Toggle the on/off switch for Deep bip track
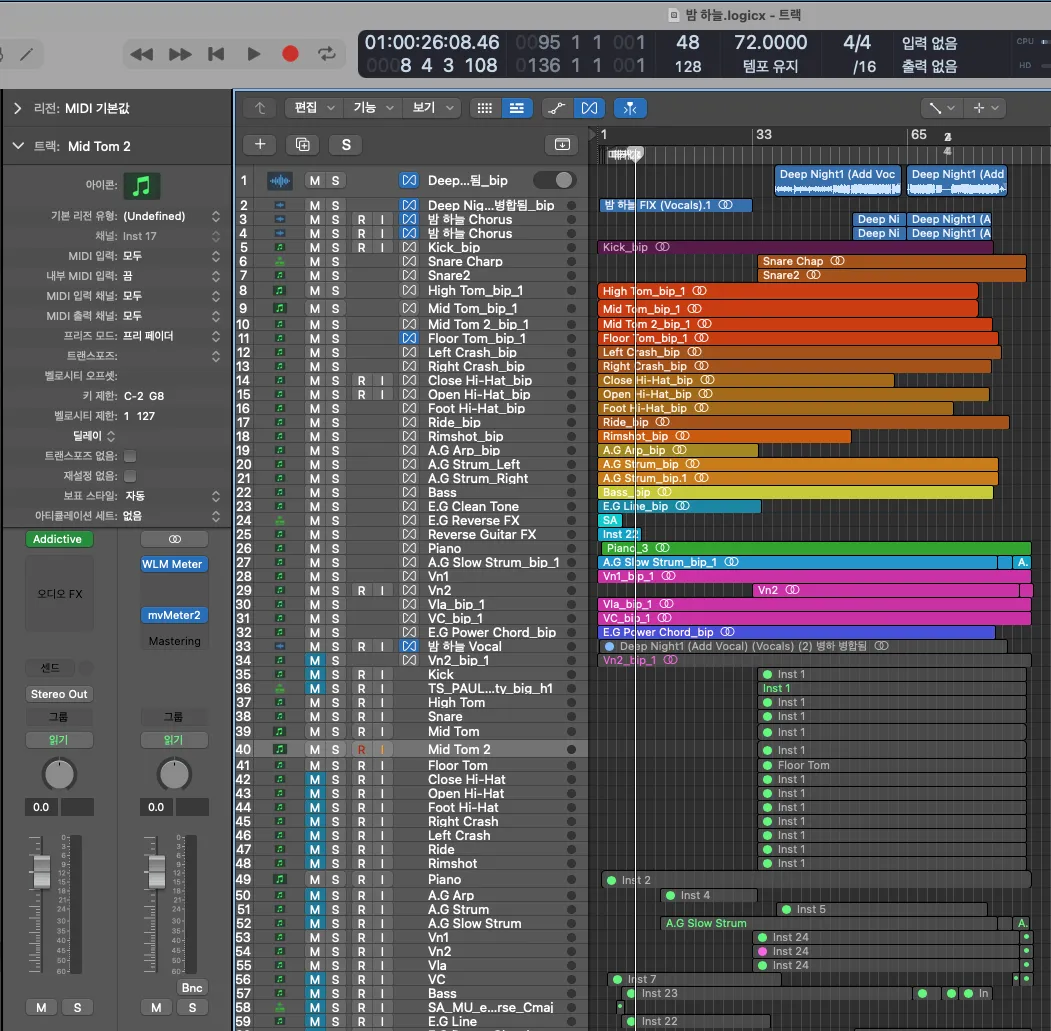The image size is (1051, 1031). [554, 180]
